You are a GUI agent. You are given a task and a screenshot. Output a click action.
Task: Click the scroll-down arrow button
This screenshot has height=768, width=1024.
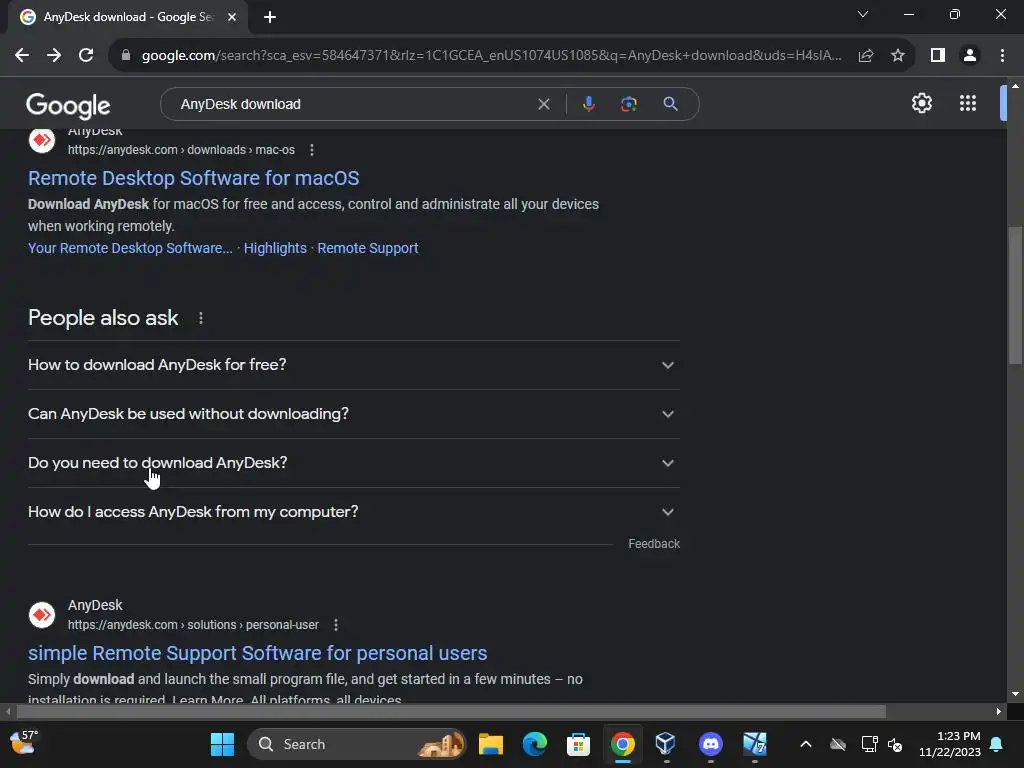point(1015,694)
